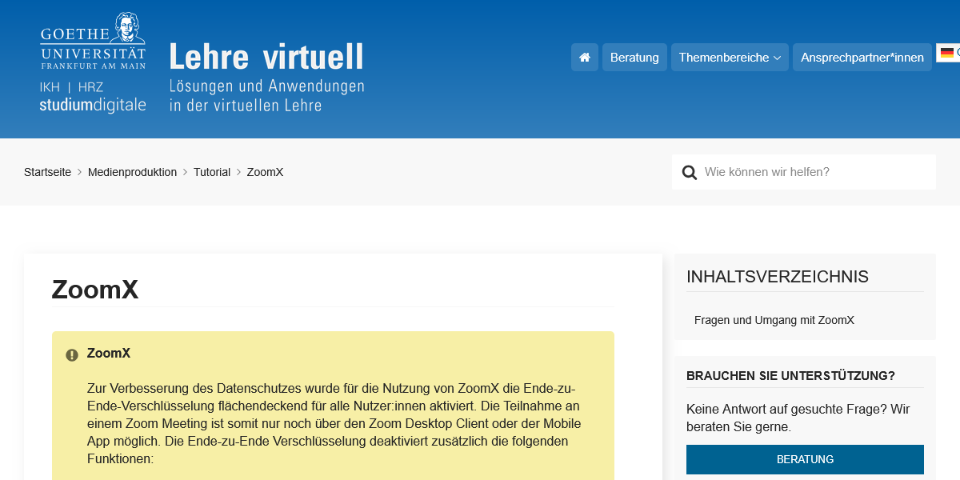This screenshot has height=480, width=960.
Task: Click the ZoomX page heading
Action: (x=95, y=290)
